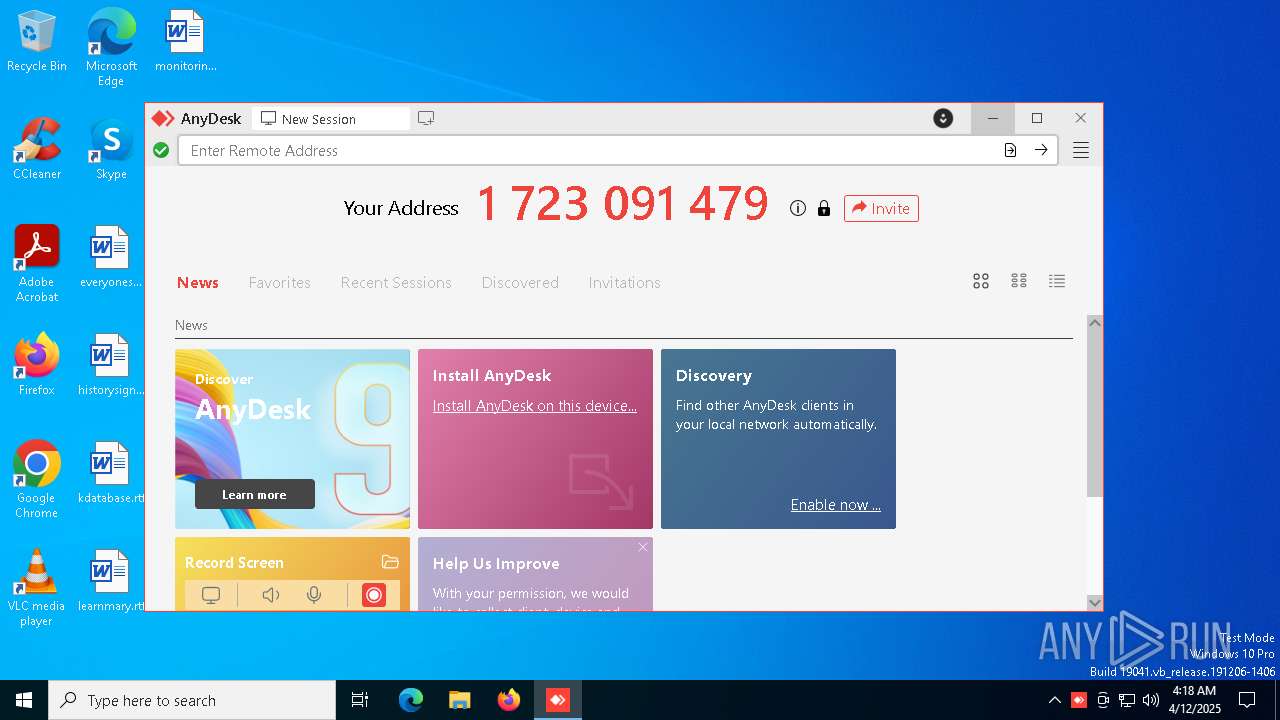Select CCleaner desktop shortcut
The height and width of the screenshot is (720, 1280).
click(x=37, y=150)
